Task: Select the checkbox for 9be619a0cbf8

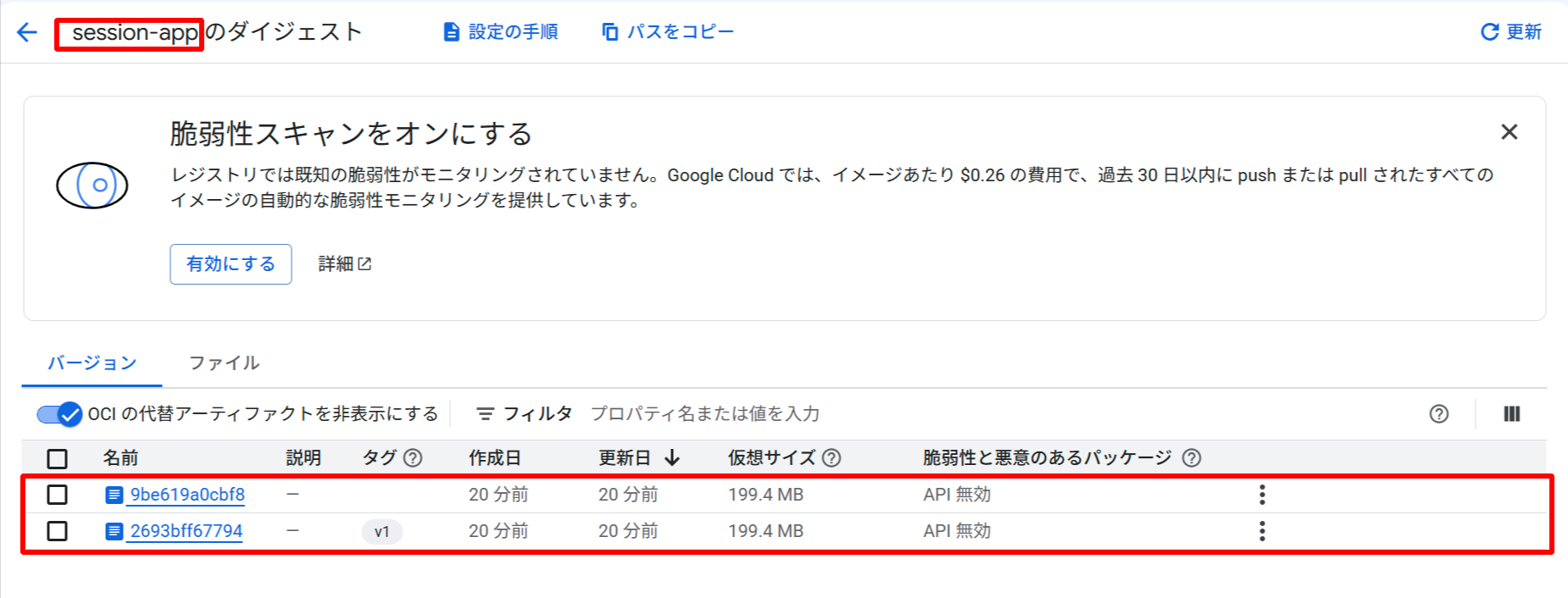Action: [57, 495]
